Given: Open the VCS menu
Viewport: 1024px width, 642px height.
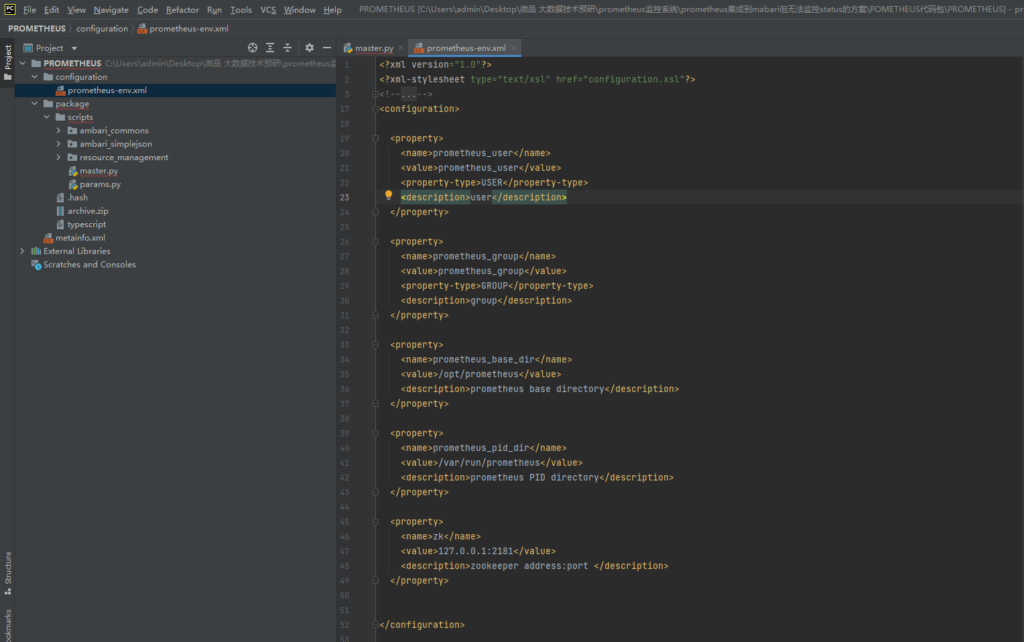Looking at the screenshot, I should point(268,10).
